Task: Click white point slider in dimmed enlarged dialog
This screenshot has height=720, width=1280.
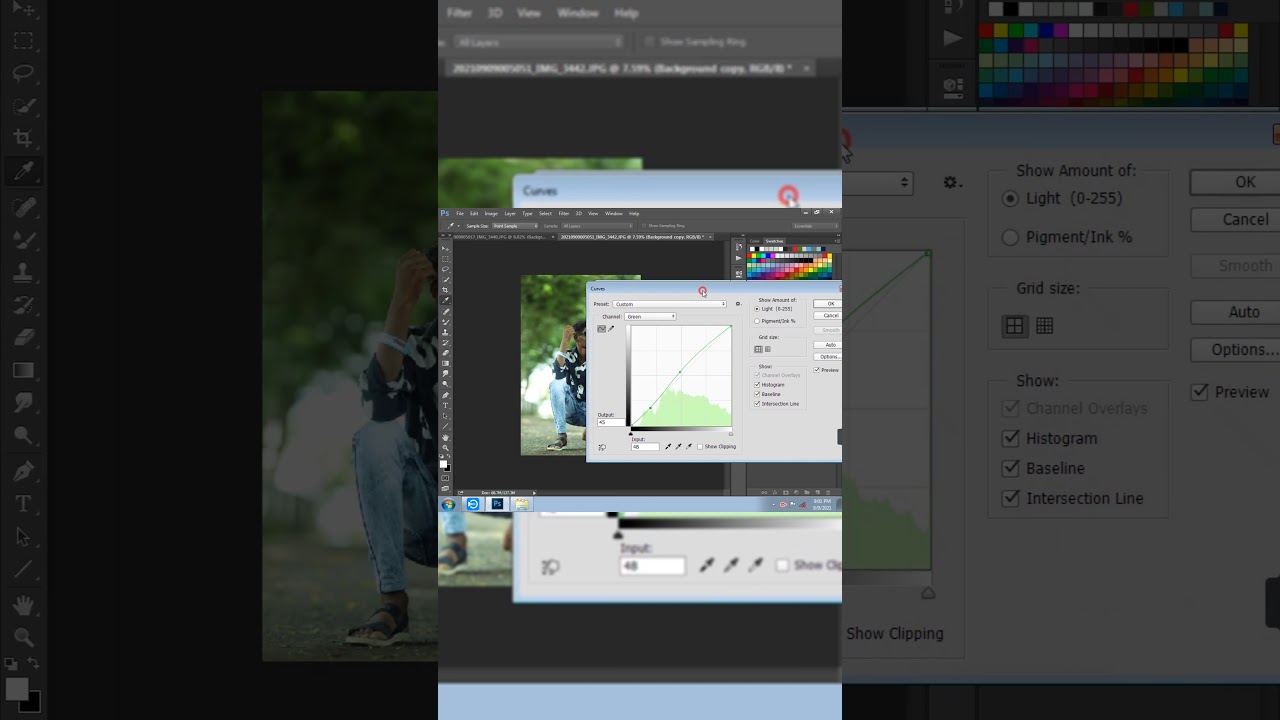Action: [x=927, y=593]
